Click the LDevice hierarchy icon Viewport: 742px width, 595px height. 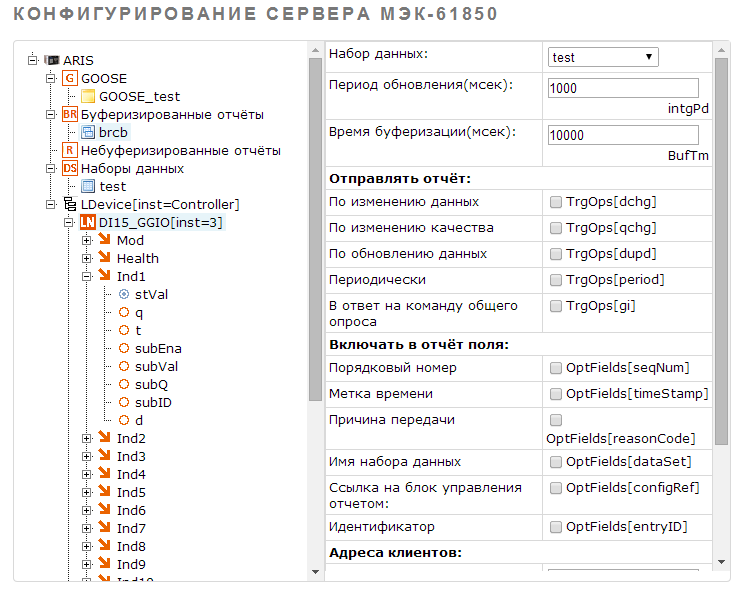click(69, 204)
